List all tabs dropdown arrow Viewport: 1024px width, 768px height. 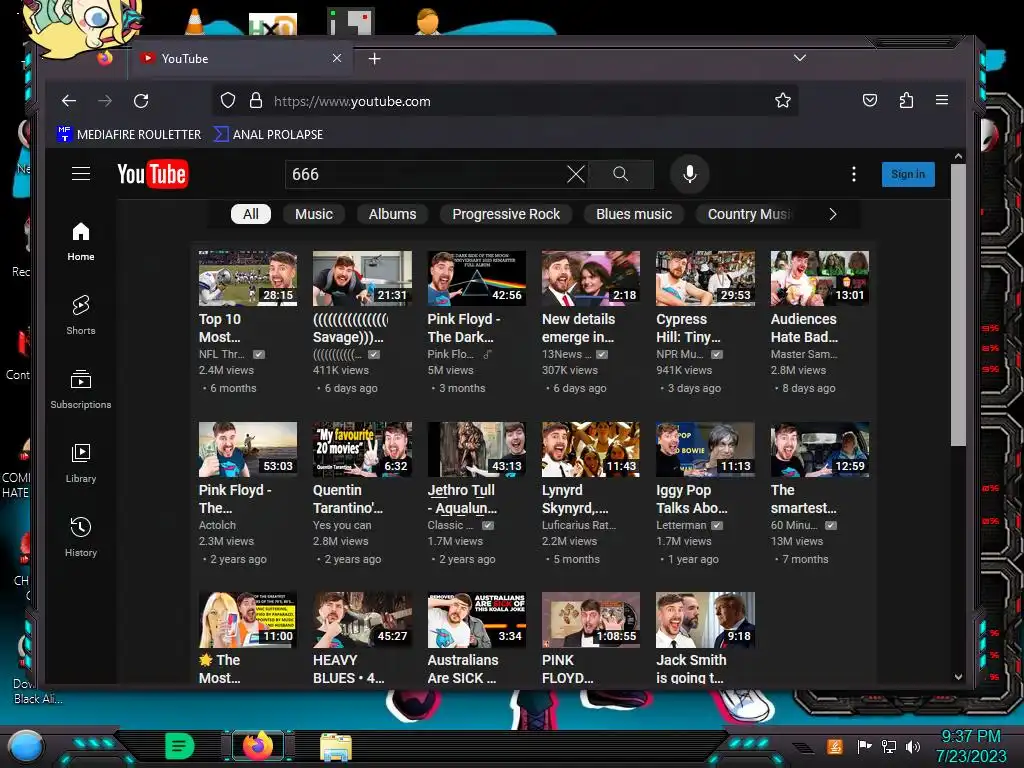click(x=799, y=57)
